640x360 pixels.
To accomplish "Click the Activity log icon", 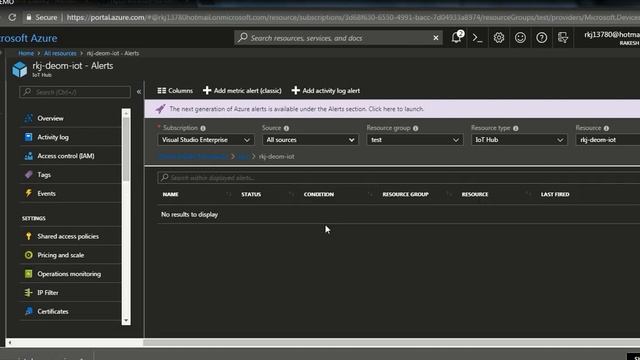I will pos(28,137).
